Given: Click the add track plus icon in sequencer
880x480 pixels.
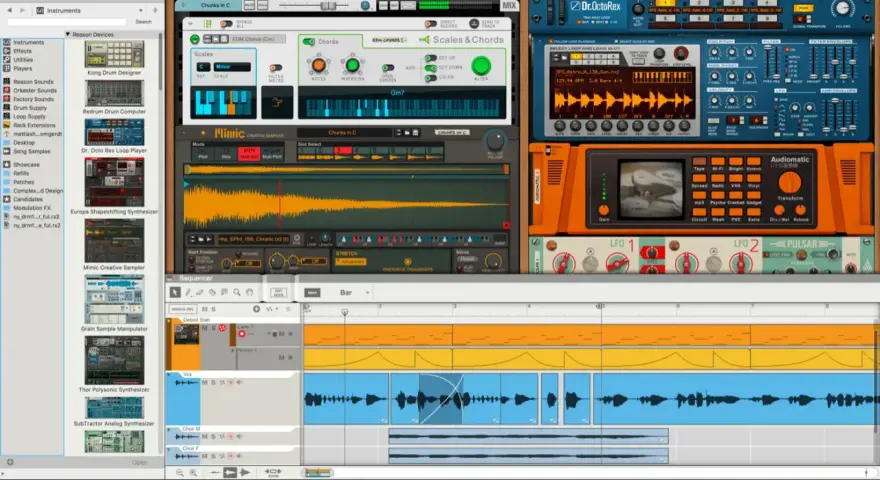Looking at the screenshot, I should pos(256,309).
